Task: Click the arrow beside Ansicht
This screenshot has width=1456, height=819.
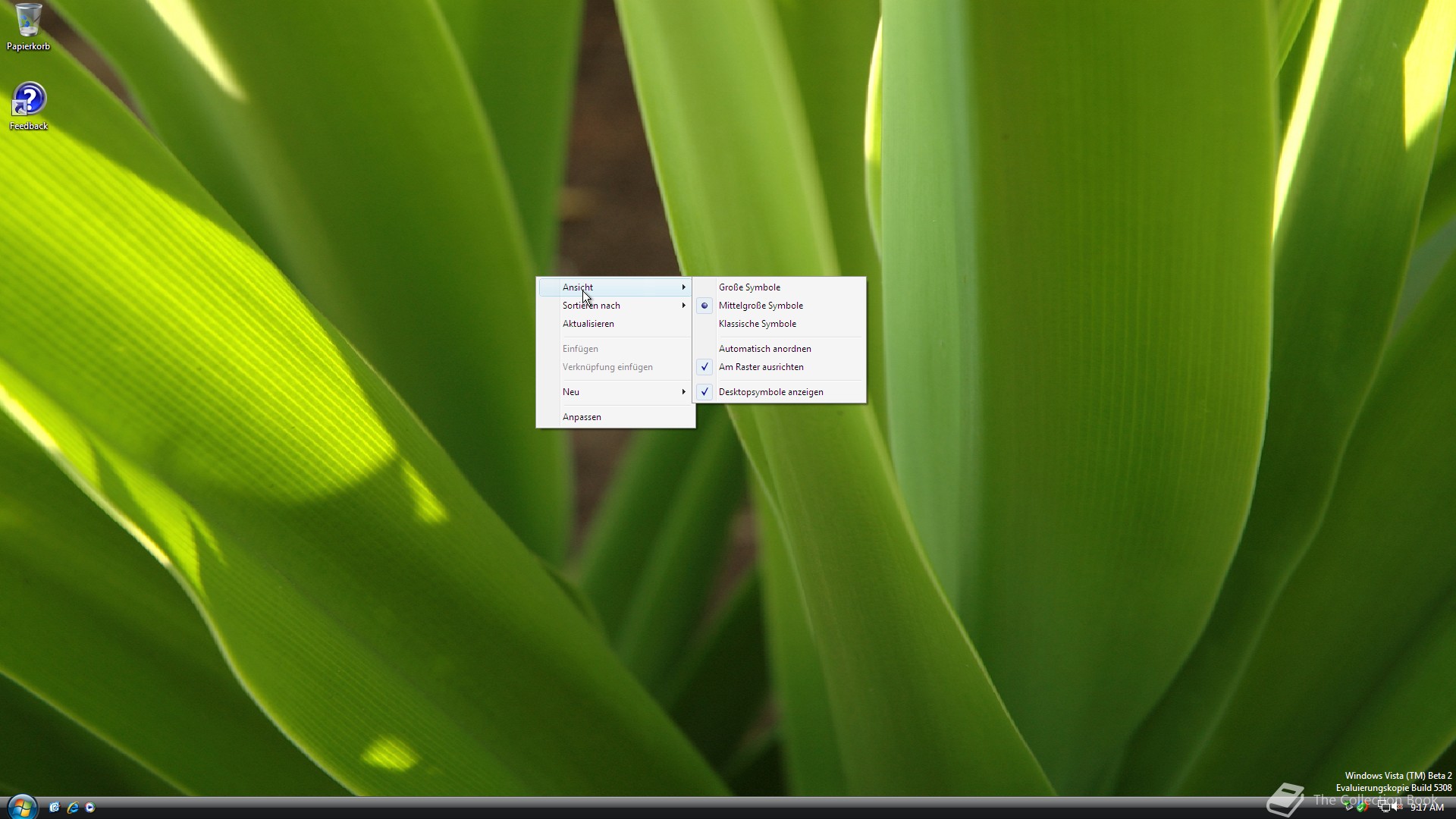Action: 683,287
